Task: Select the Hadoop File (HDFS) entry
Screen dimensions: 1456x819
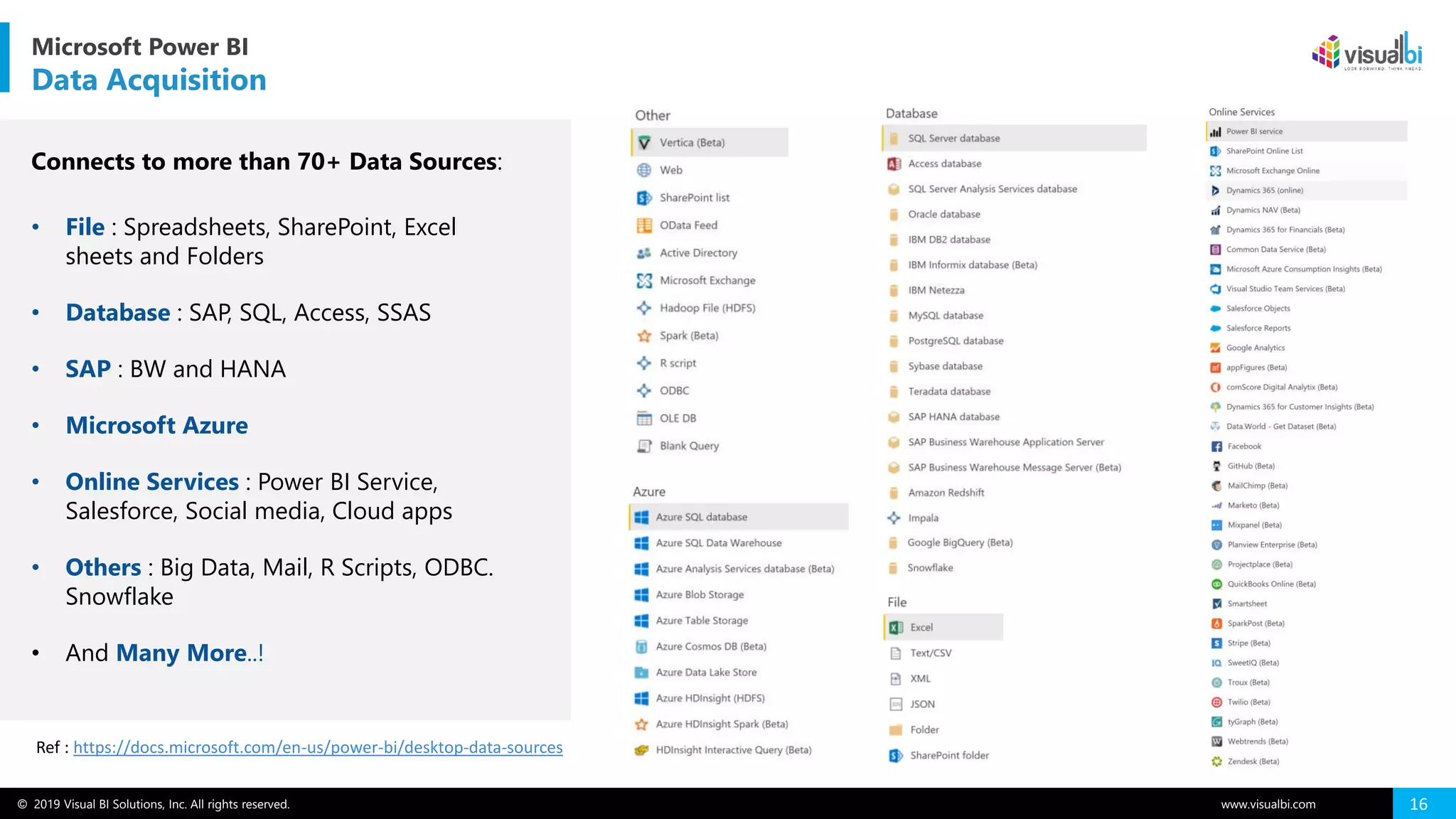Action: coord(696,308)
